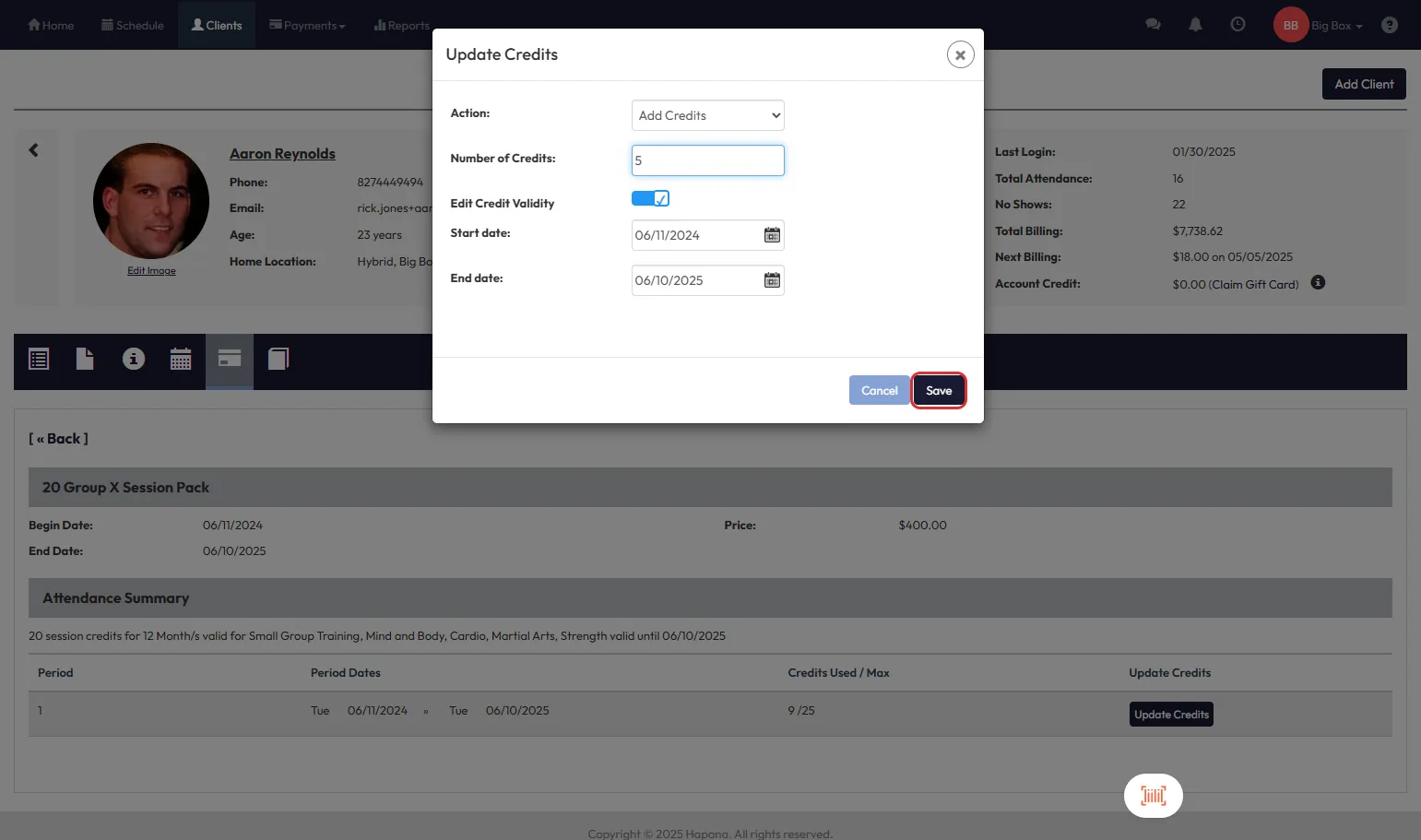Screen dimensions: 1421x840
Task: Open the Payments dropdown menu
Action: click(x=307, y=25)
